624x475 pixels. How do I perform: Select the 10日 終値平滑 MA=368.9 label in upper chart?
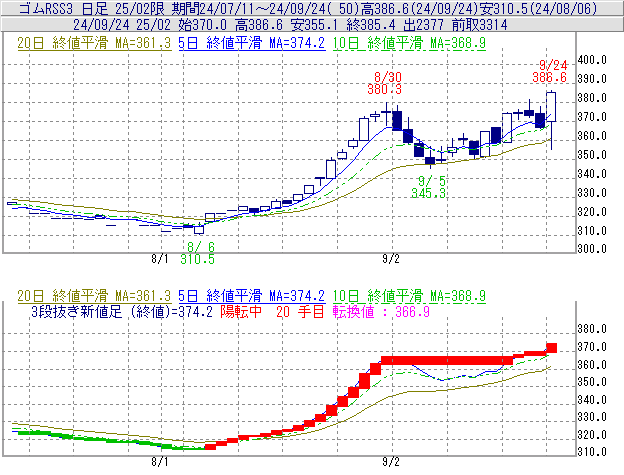point(409,43)
